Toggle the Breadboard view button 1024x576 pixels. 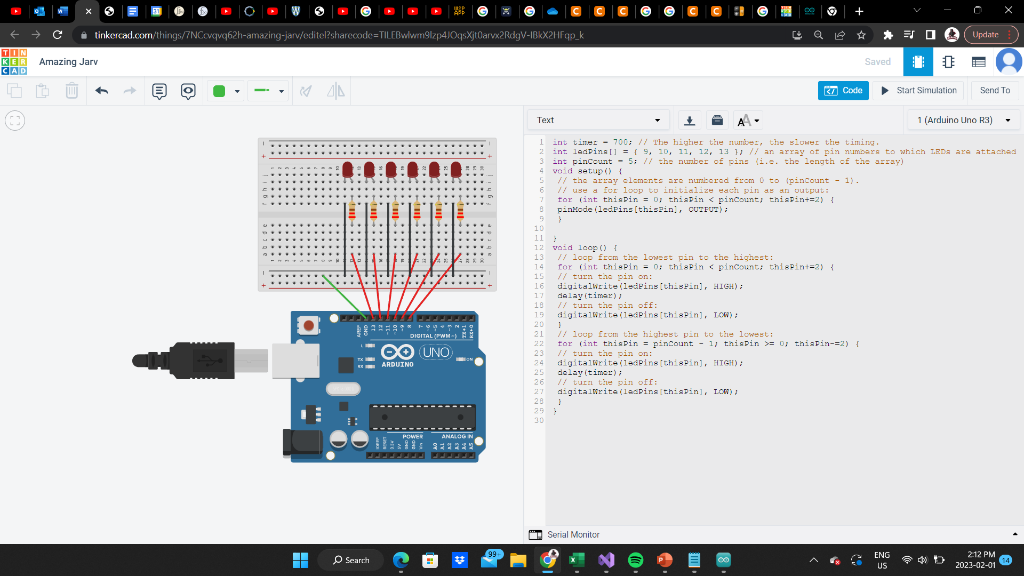click(x=918, y=61)
